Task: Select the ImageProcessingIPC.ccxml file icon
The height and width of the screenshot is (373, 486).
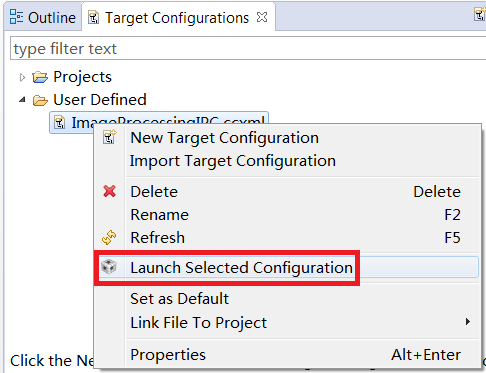Action: pyautogui.click(x=59, y=122)
